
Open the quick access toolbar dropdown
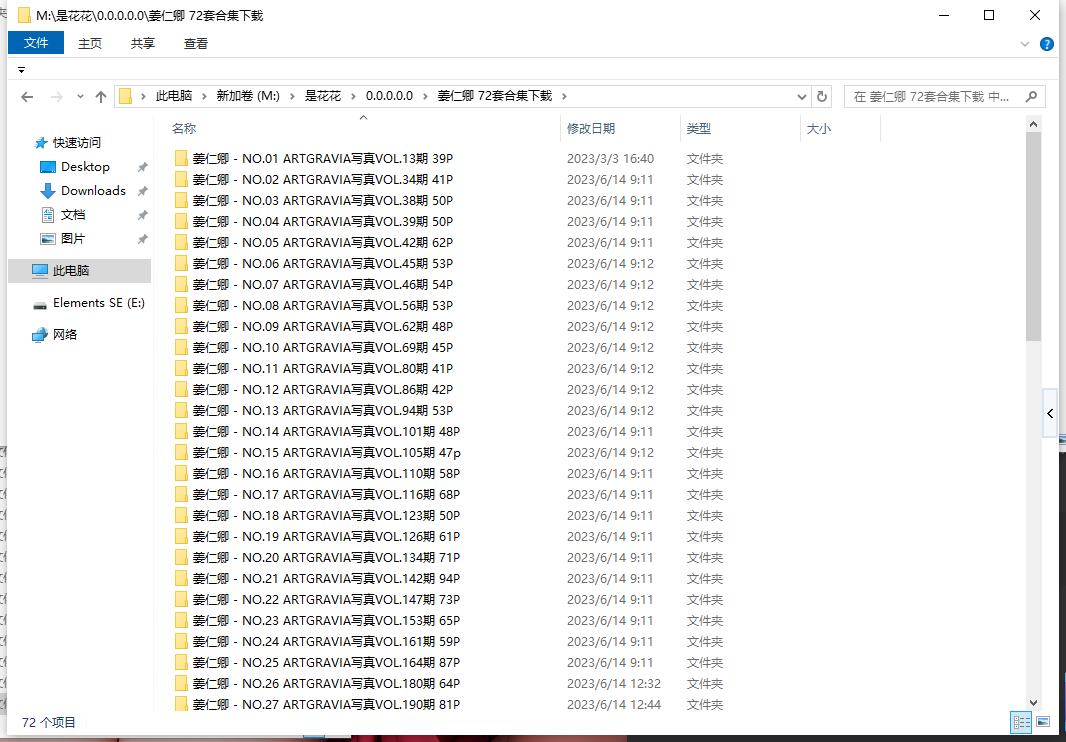tap(21, 70)
